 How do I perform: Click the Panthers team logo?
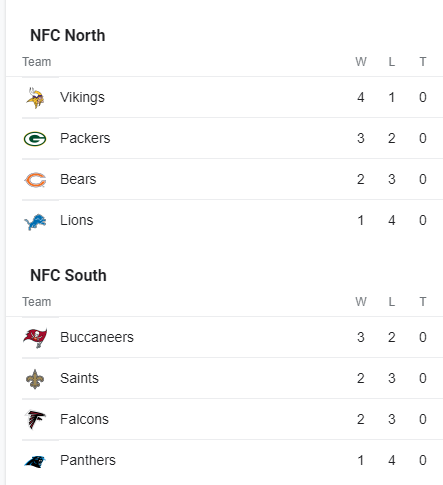[35, 461]
